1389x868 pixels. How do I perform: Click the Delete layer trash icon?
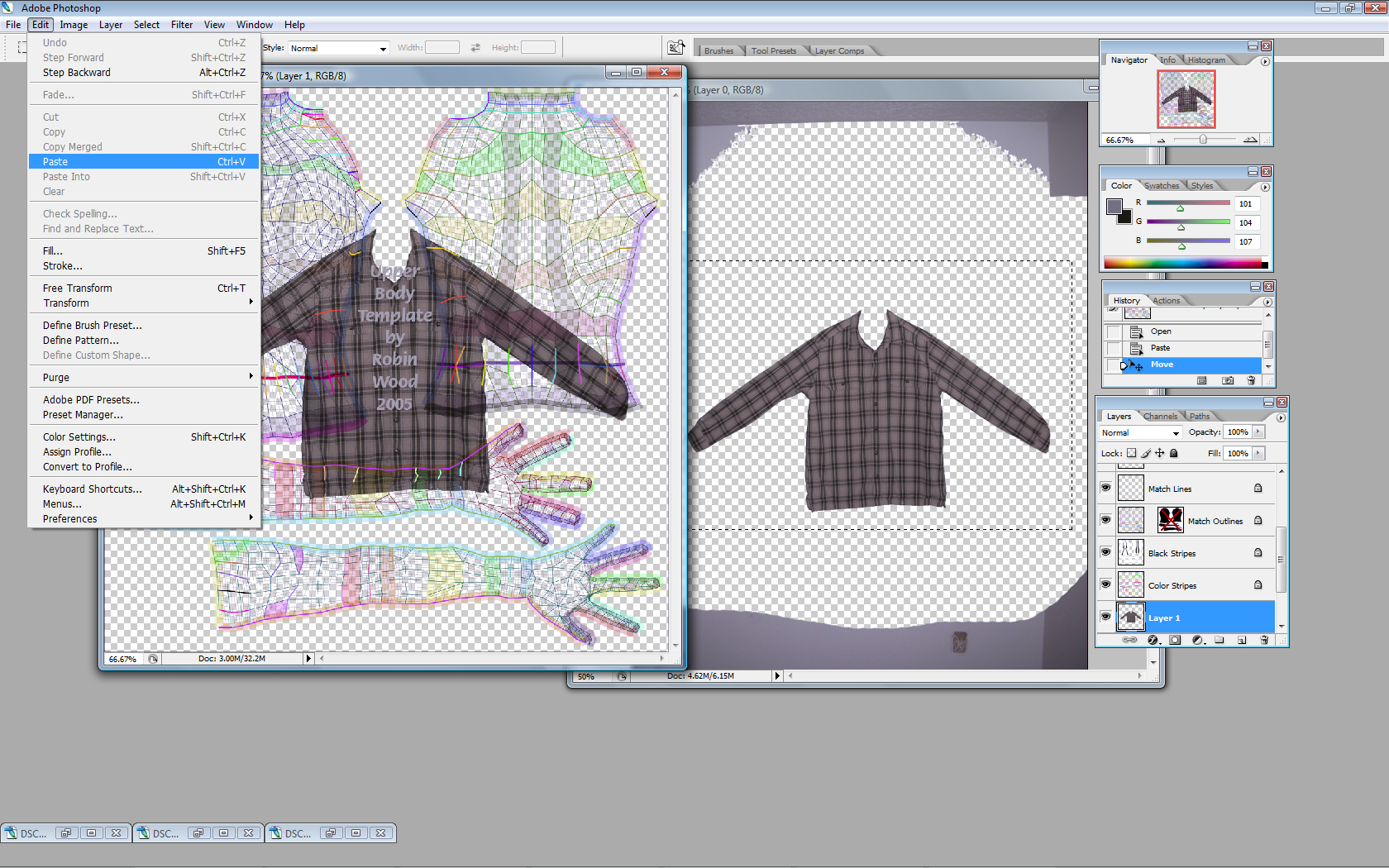[x=1263, y=640]
